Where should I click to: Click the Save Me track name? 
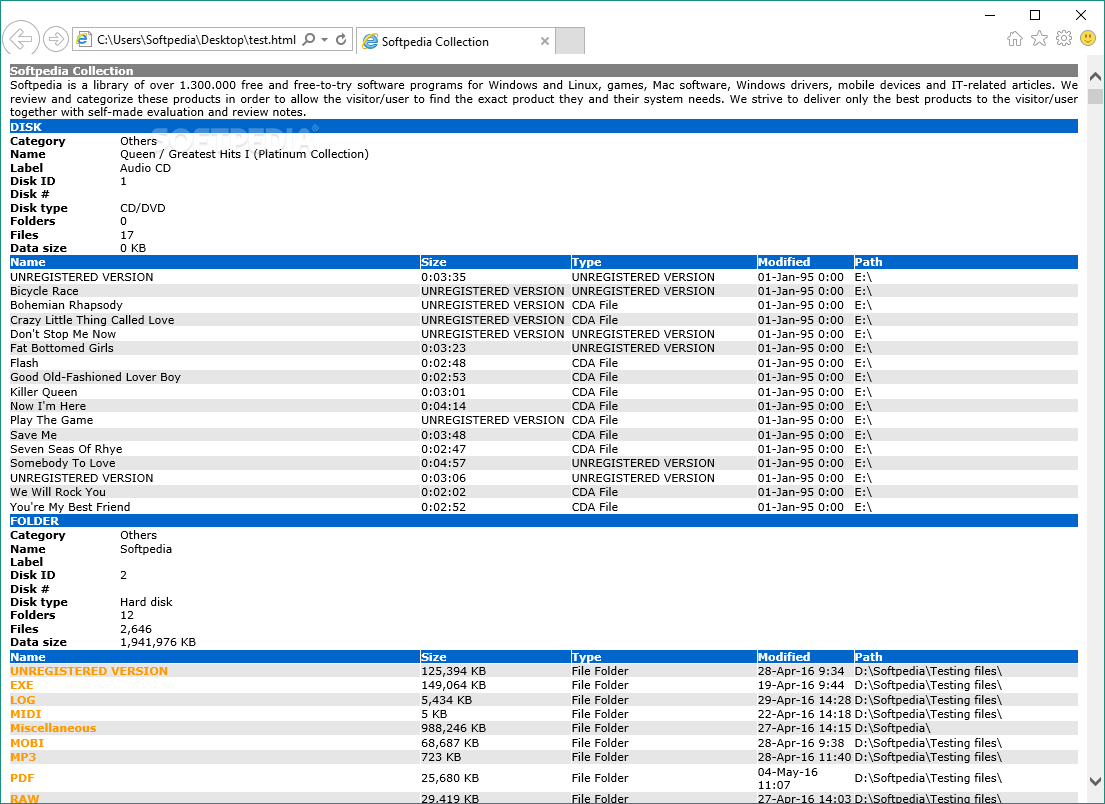click(33, 435)
